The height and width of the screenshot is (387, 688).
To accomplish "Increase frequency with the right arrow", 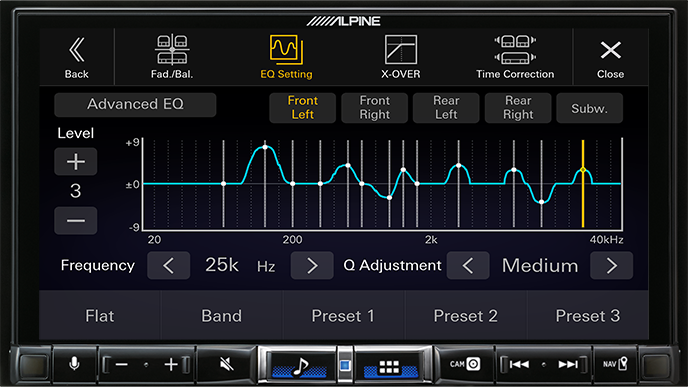I will click(x=312, y=265).
